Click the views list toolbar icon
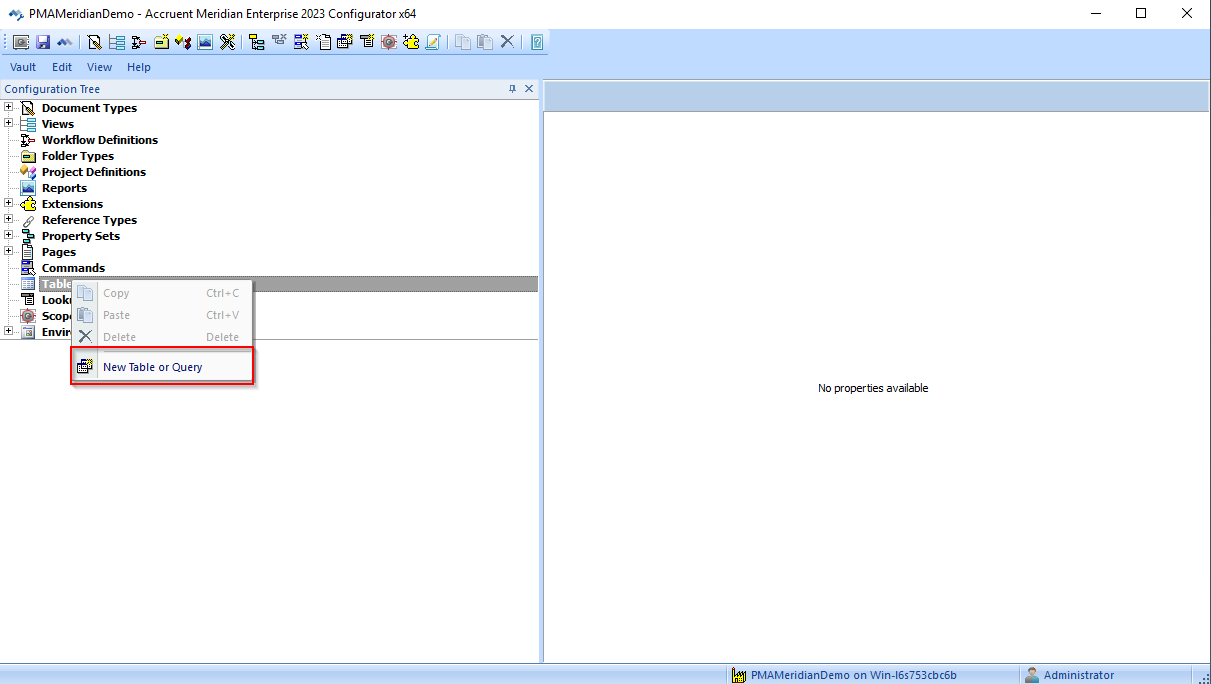1211x684 pixels. pyautogui.click(x=117, y=42)
